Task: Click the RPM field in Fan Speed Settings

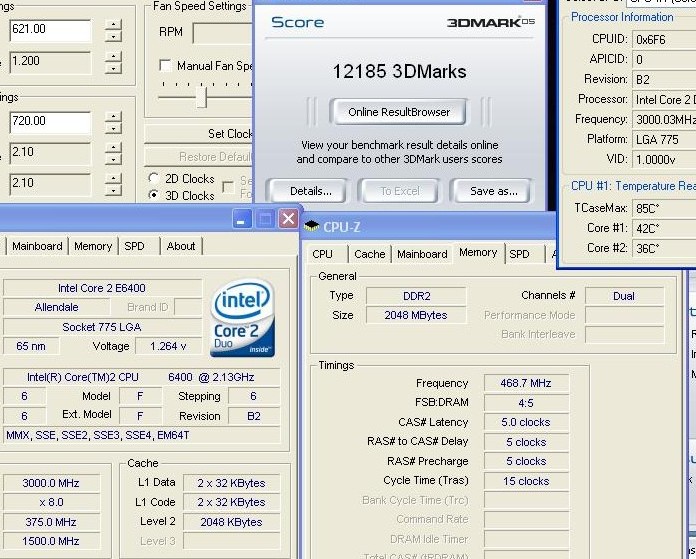Action: tap(223, 33)
